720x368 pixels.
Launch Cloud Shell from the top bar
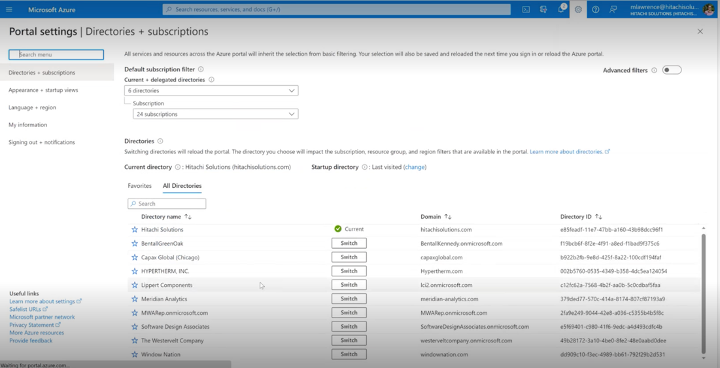pos(526,9)
